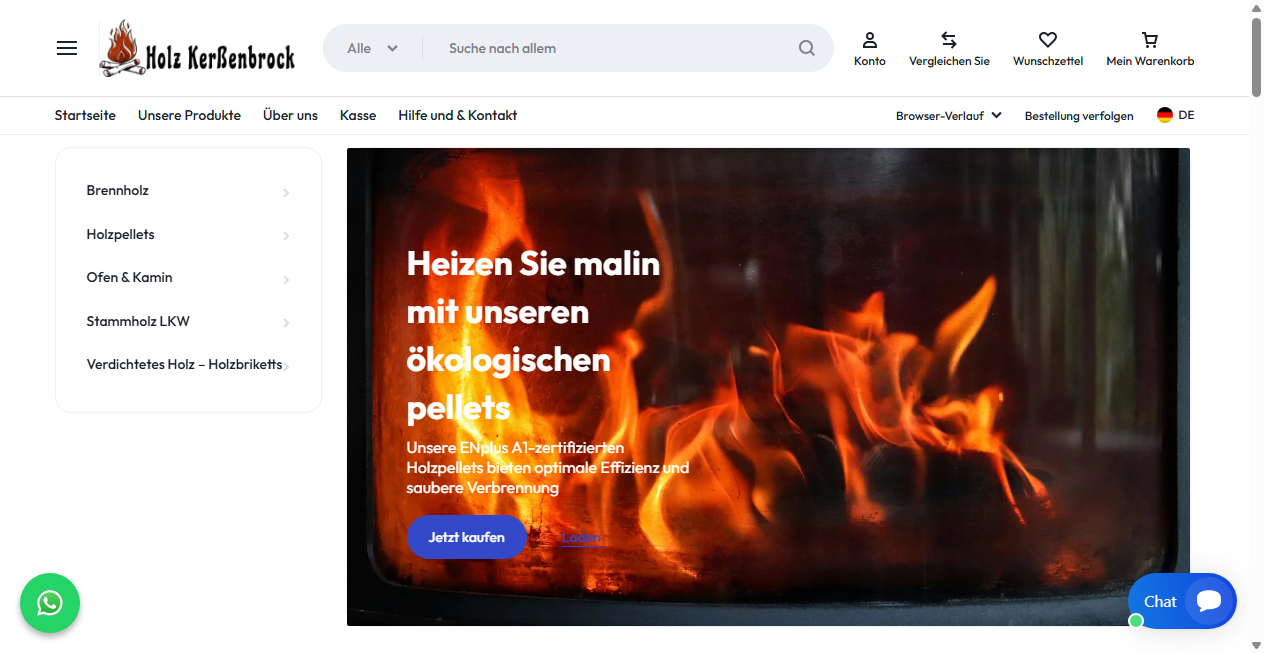This screenshot has width=1264, height=653.
Task: Open the Konto account icon
Action: (x=870, y=41)
